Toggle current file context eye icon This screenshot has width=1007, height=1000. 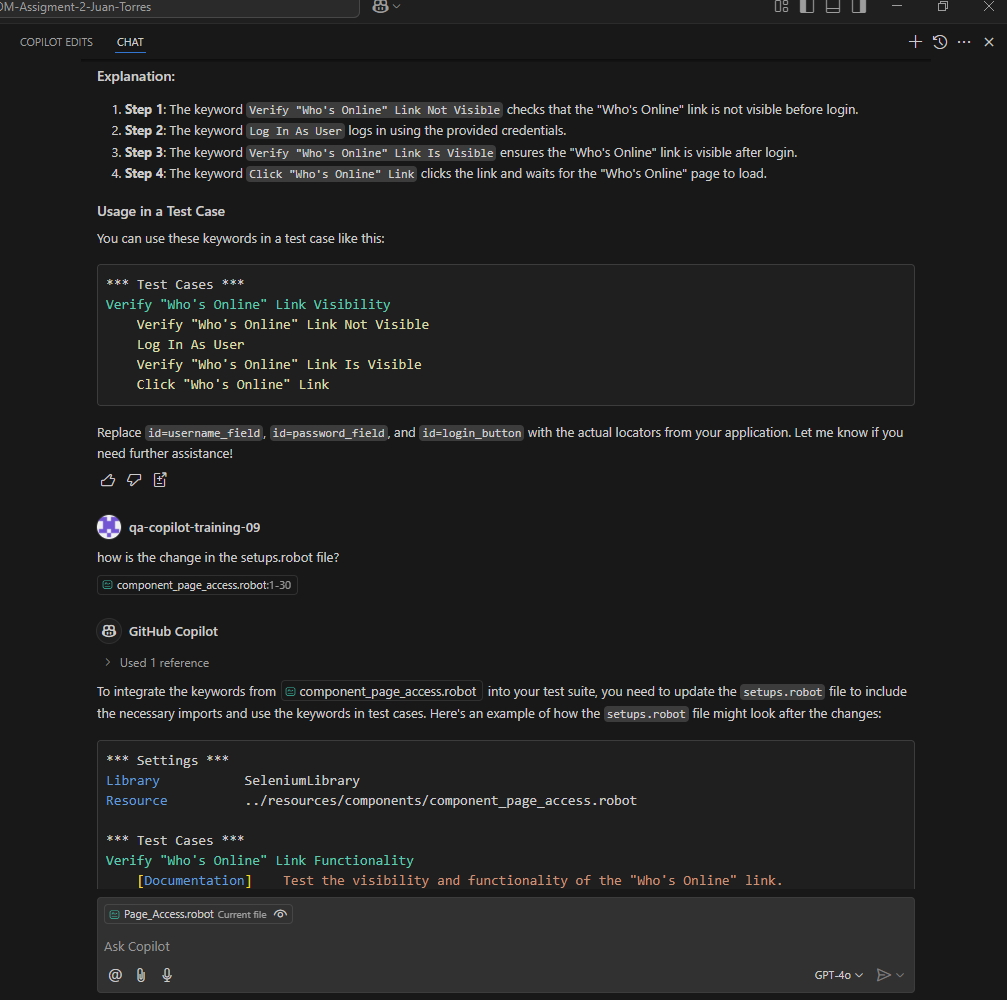[281, 914]
